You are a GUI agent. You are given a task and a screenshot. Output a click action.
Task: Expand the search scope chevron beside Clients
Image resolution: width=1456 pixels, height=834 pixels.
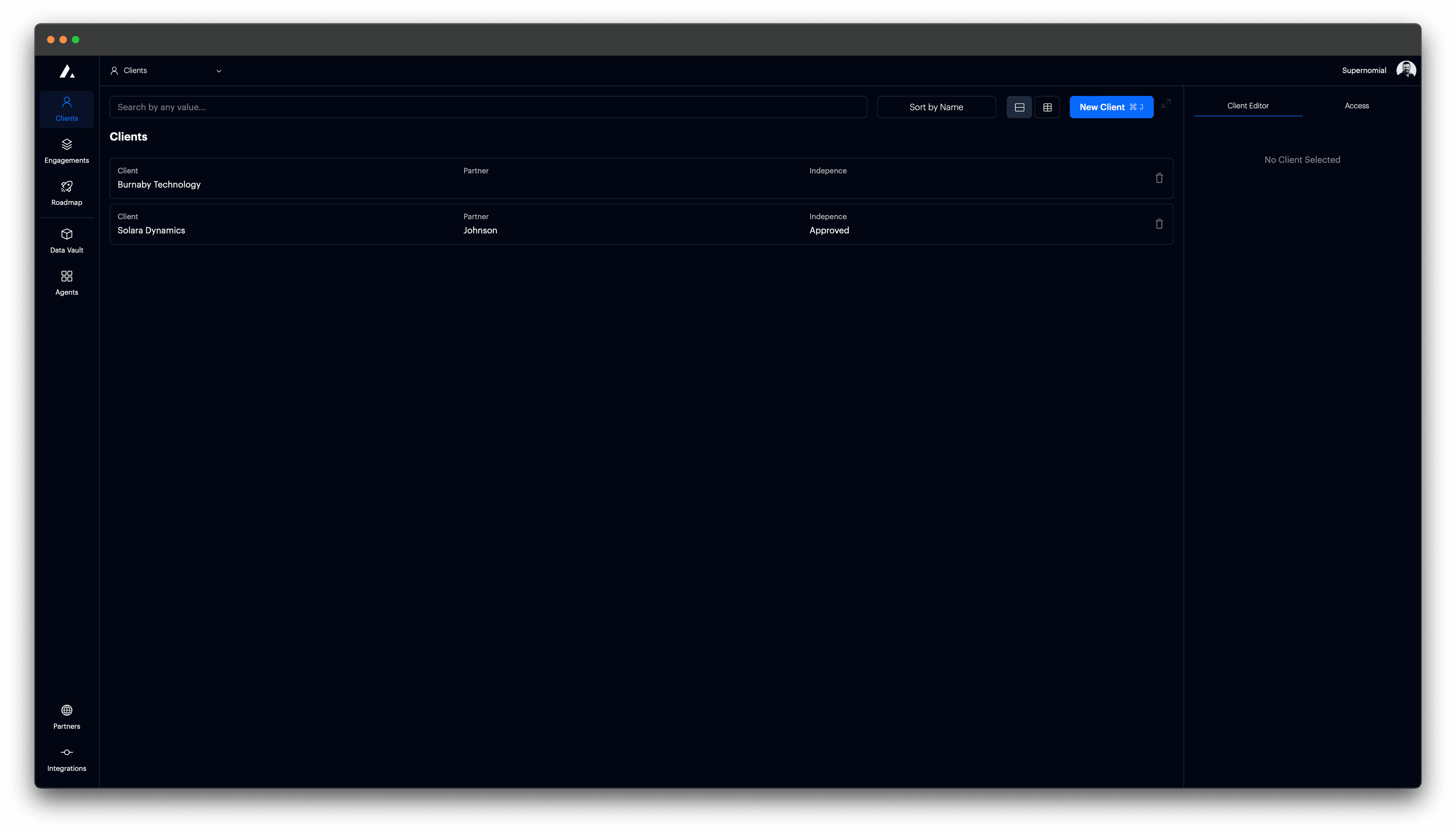pyautogui.click(x=218, y=71)
